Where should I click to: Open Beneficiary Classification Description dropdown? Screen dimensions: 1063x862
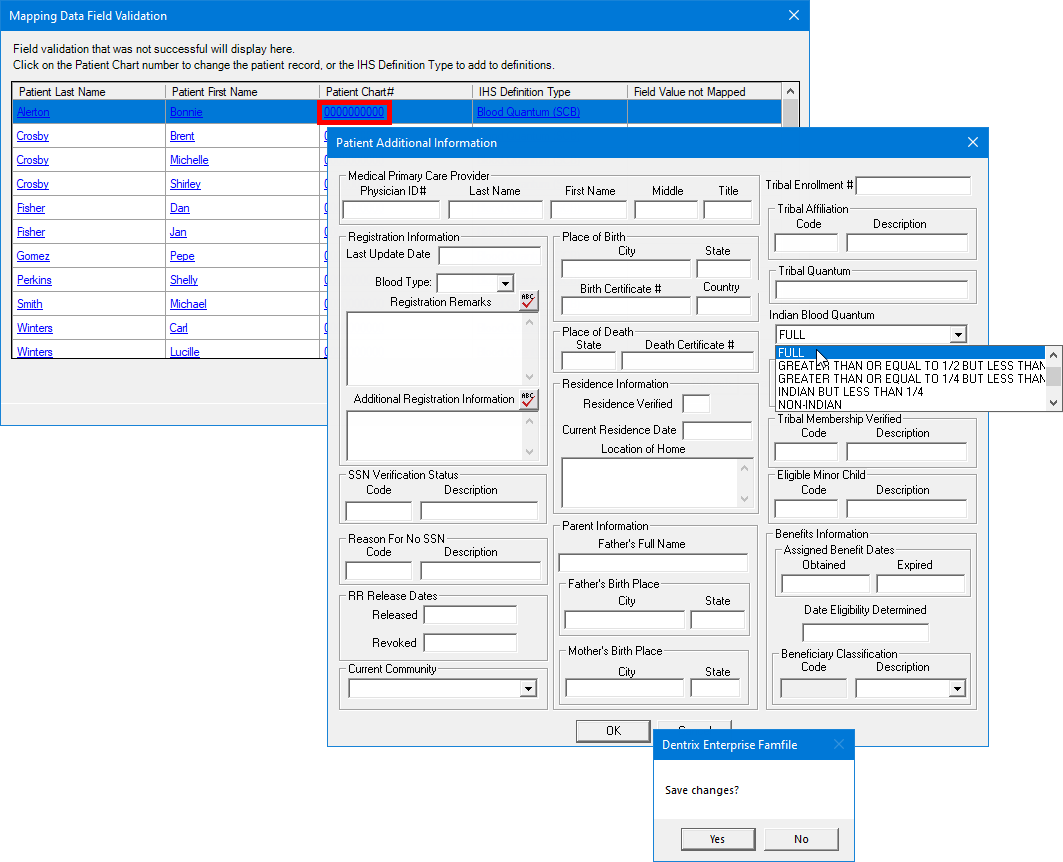[x=957, y=688]
